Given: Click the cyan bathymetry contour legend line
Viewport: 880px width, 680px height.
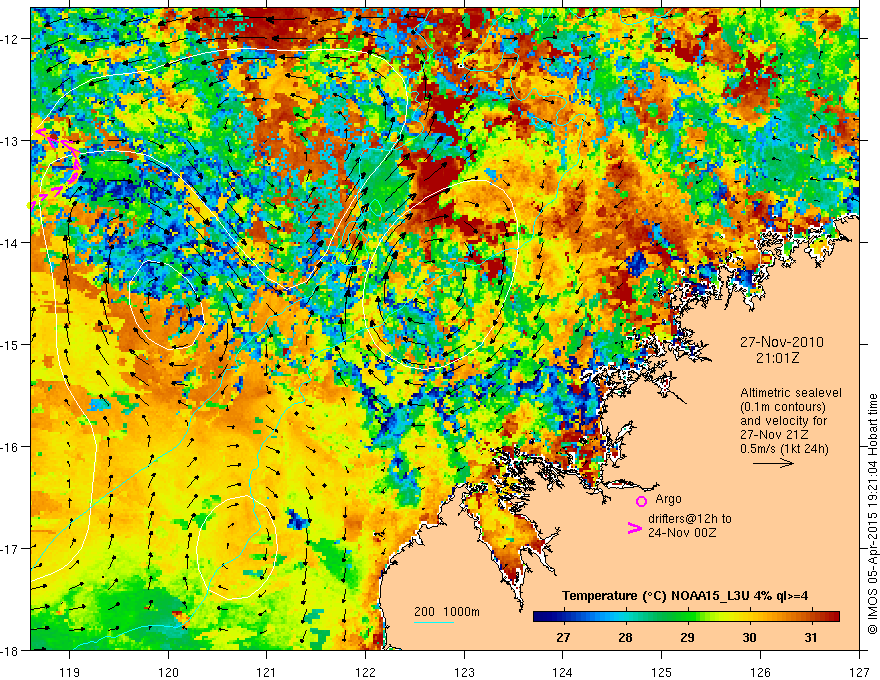Looking at the screenshot, I should click(x=434, y=622).
